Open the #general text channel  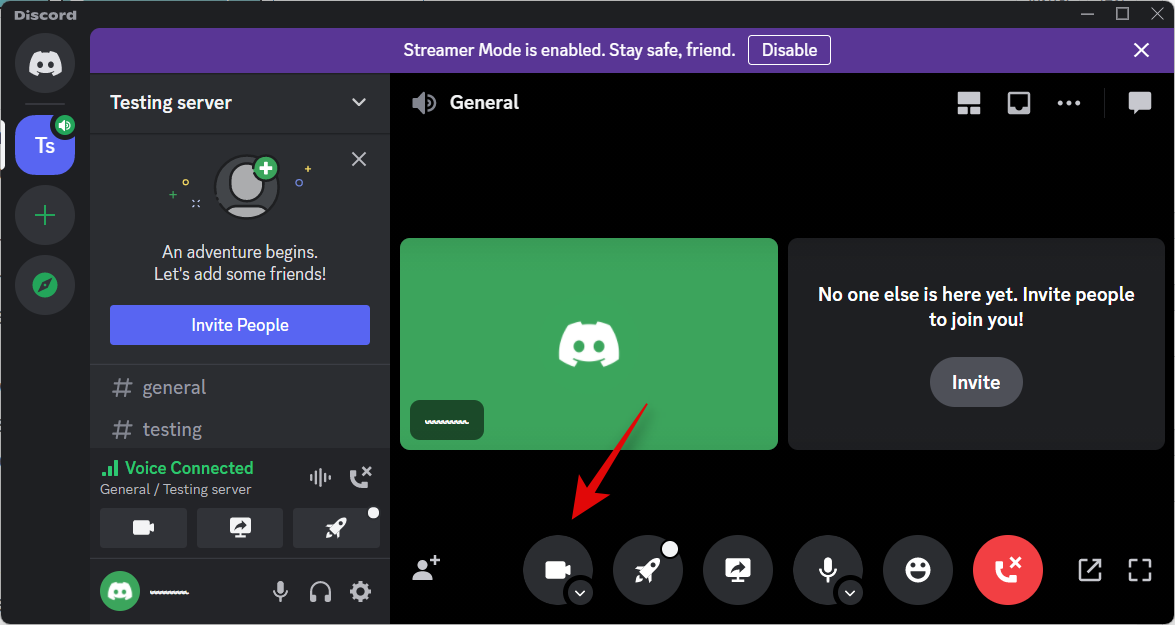[x=174, y=388]
